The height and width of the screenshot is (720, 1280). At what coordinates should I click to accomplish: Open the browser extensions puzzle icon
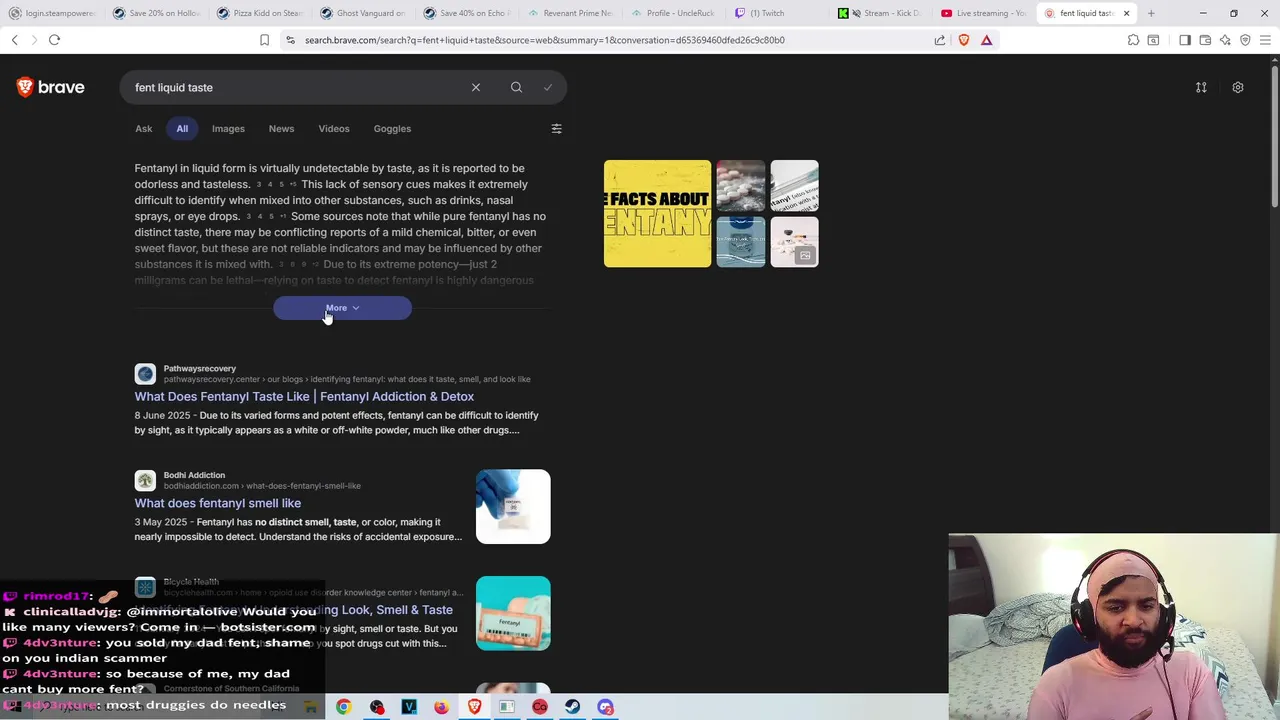pos(1133,40)
